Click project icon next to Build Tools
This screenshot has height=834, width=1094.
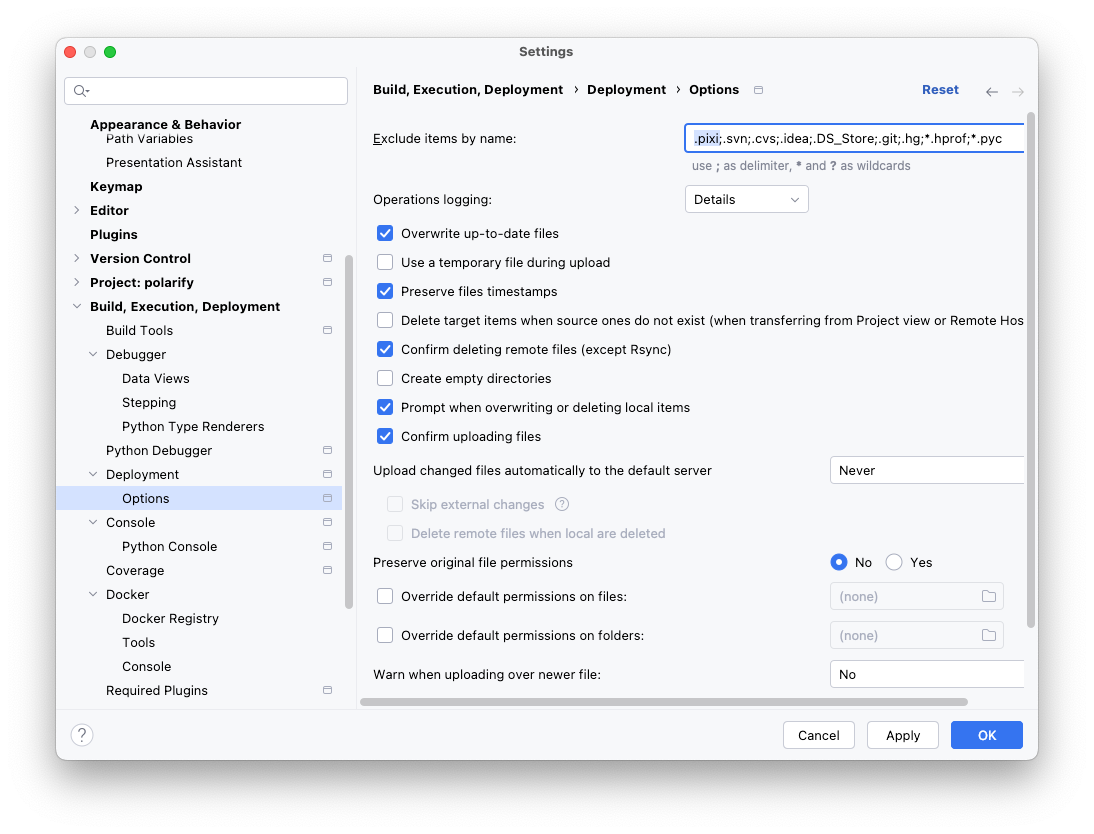point(327,330)
